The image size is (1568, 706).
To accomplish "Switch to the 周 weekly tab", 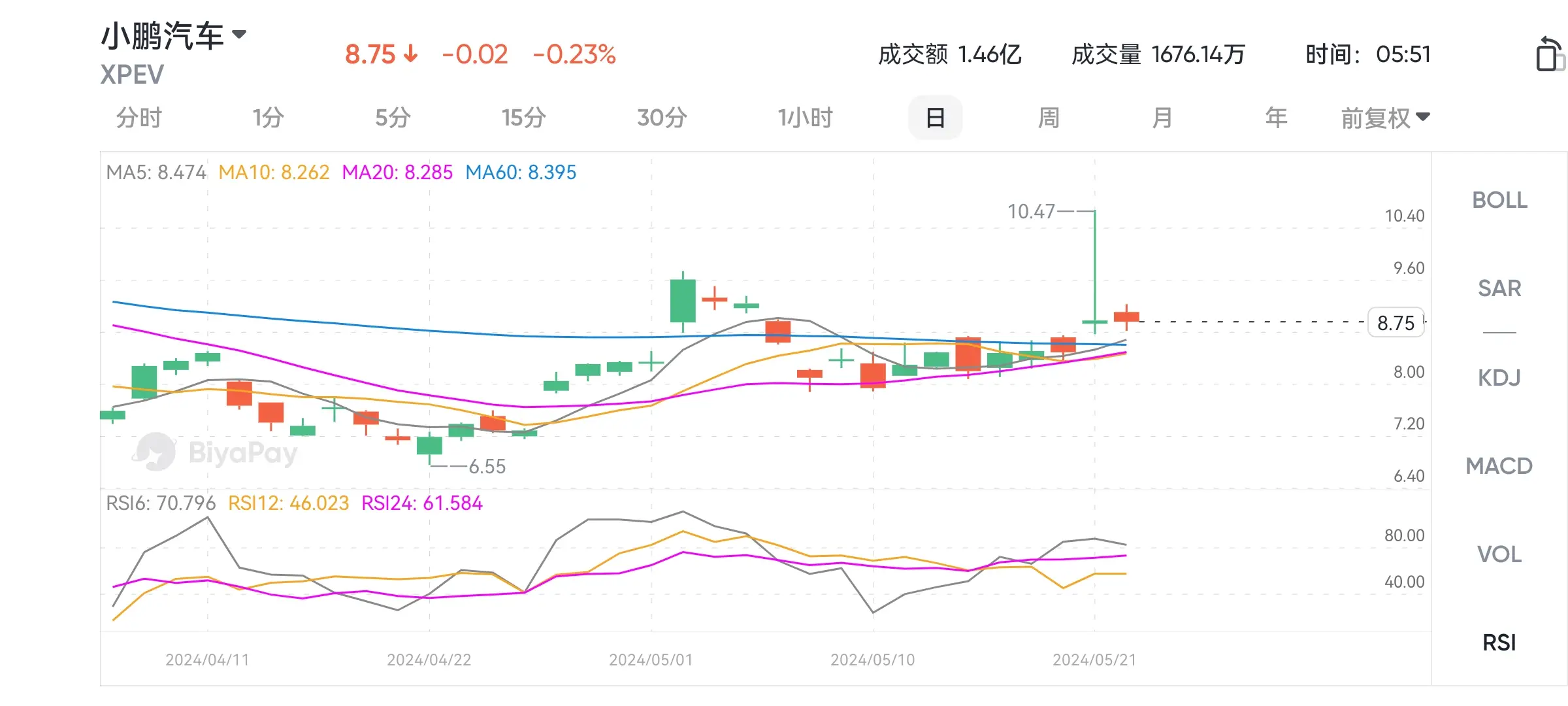I will (x=1049, y=118).
